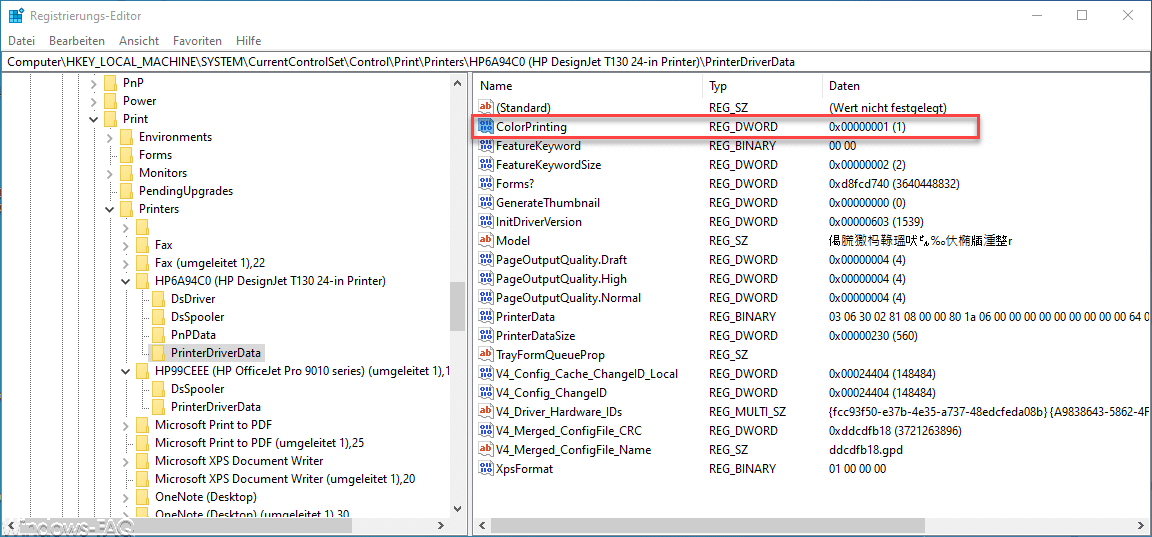Select the ColorPrinting DWORD value icon
This screenshot has height=537, width=1152.
(486, 126)
